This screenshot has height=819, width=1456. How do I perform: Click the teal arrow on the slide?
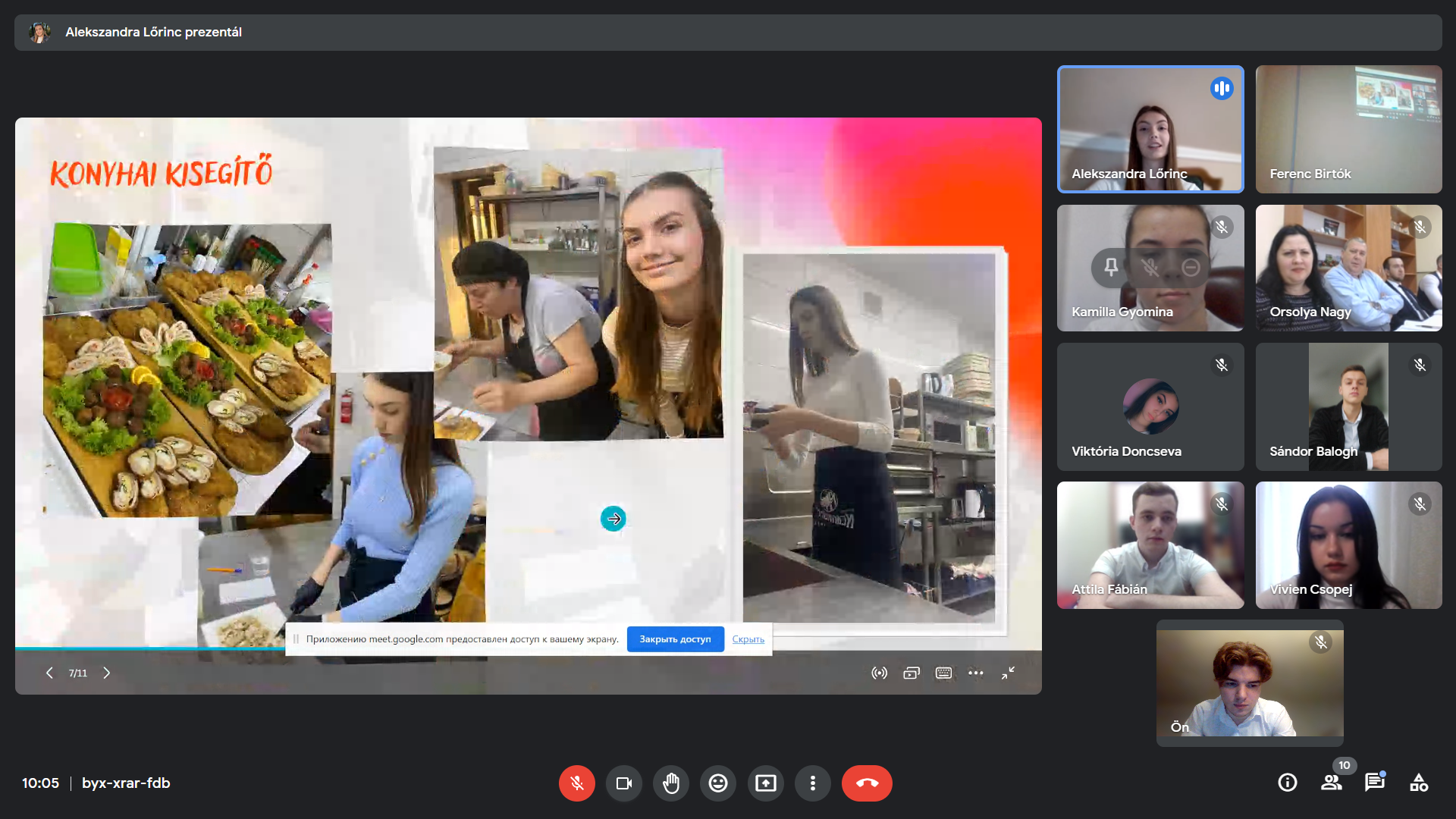pos(613,519)
